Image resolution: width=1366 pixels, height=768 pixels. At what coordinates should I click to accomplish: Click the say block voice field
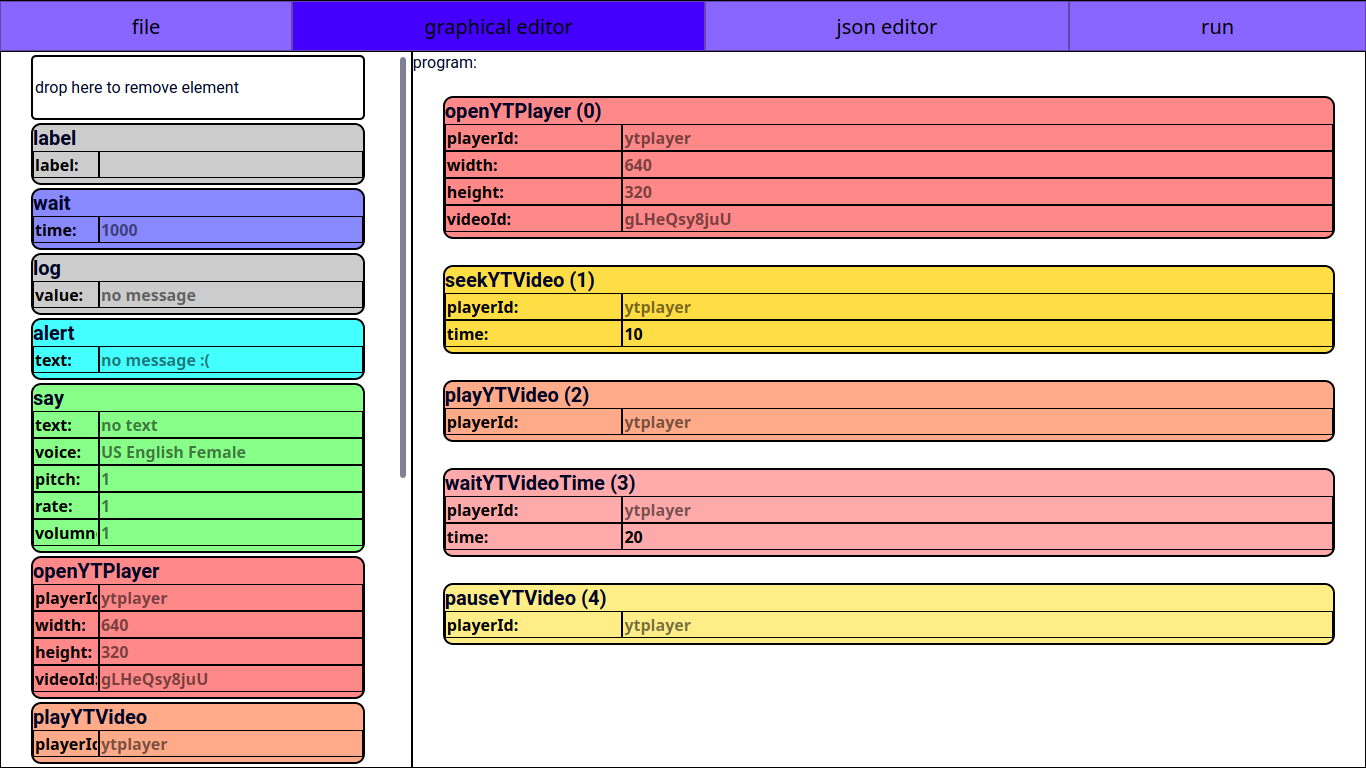pos(230,453)
